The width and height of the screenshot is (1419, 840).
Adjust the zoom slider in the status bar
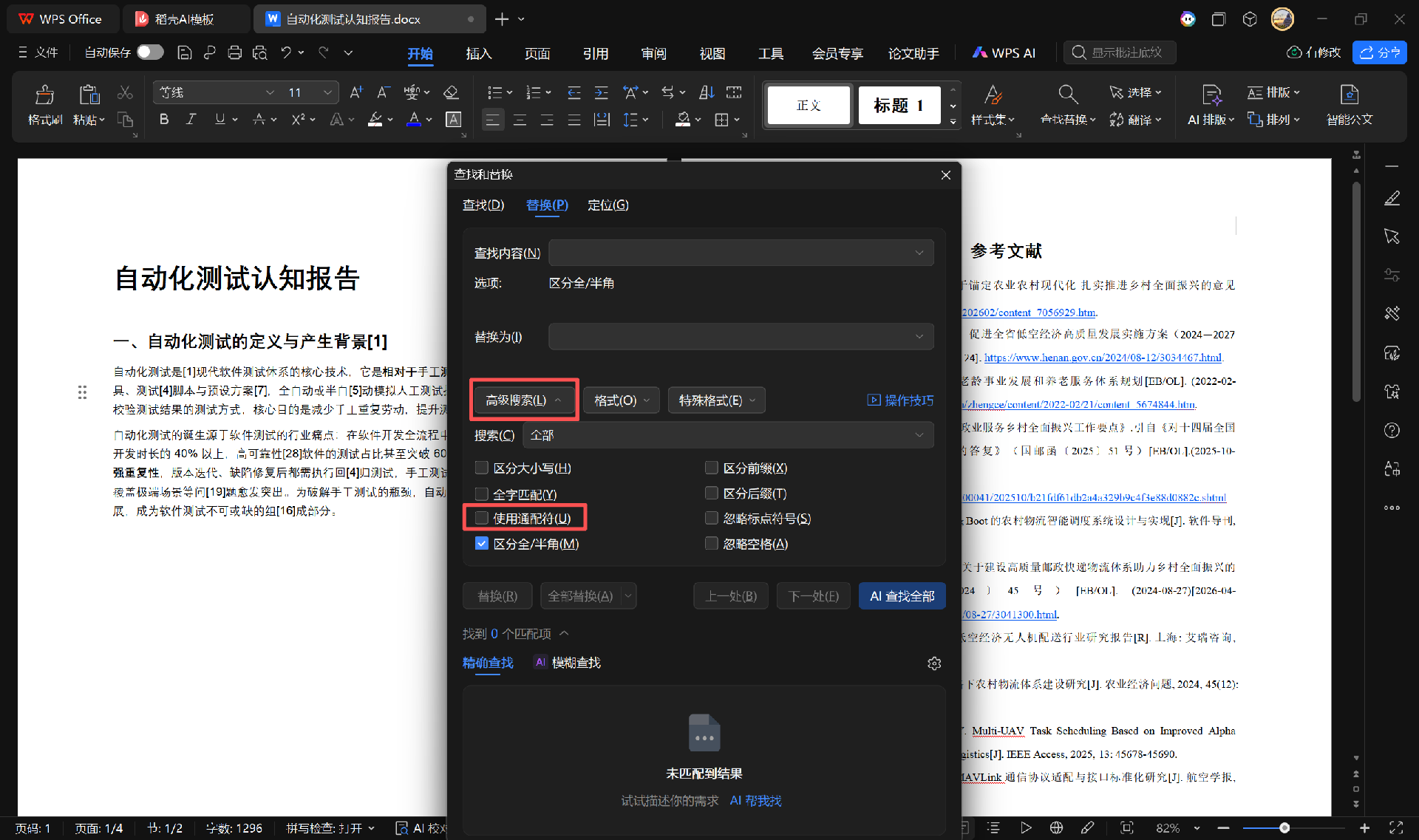tap(1284, 827)
